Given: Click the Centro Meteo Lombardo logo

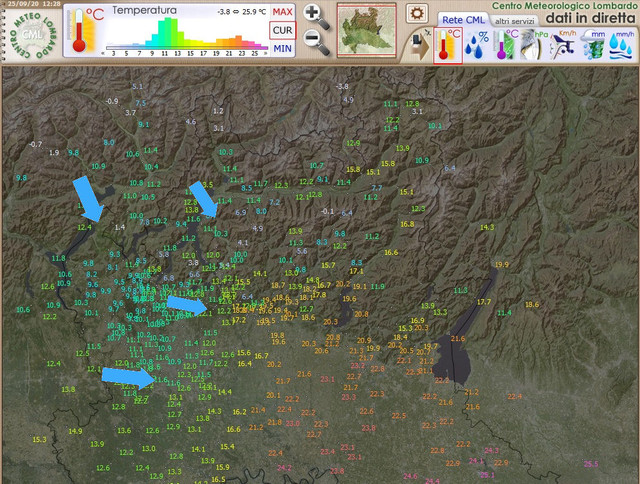Looking at the screenshot, I should [32, 34].
